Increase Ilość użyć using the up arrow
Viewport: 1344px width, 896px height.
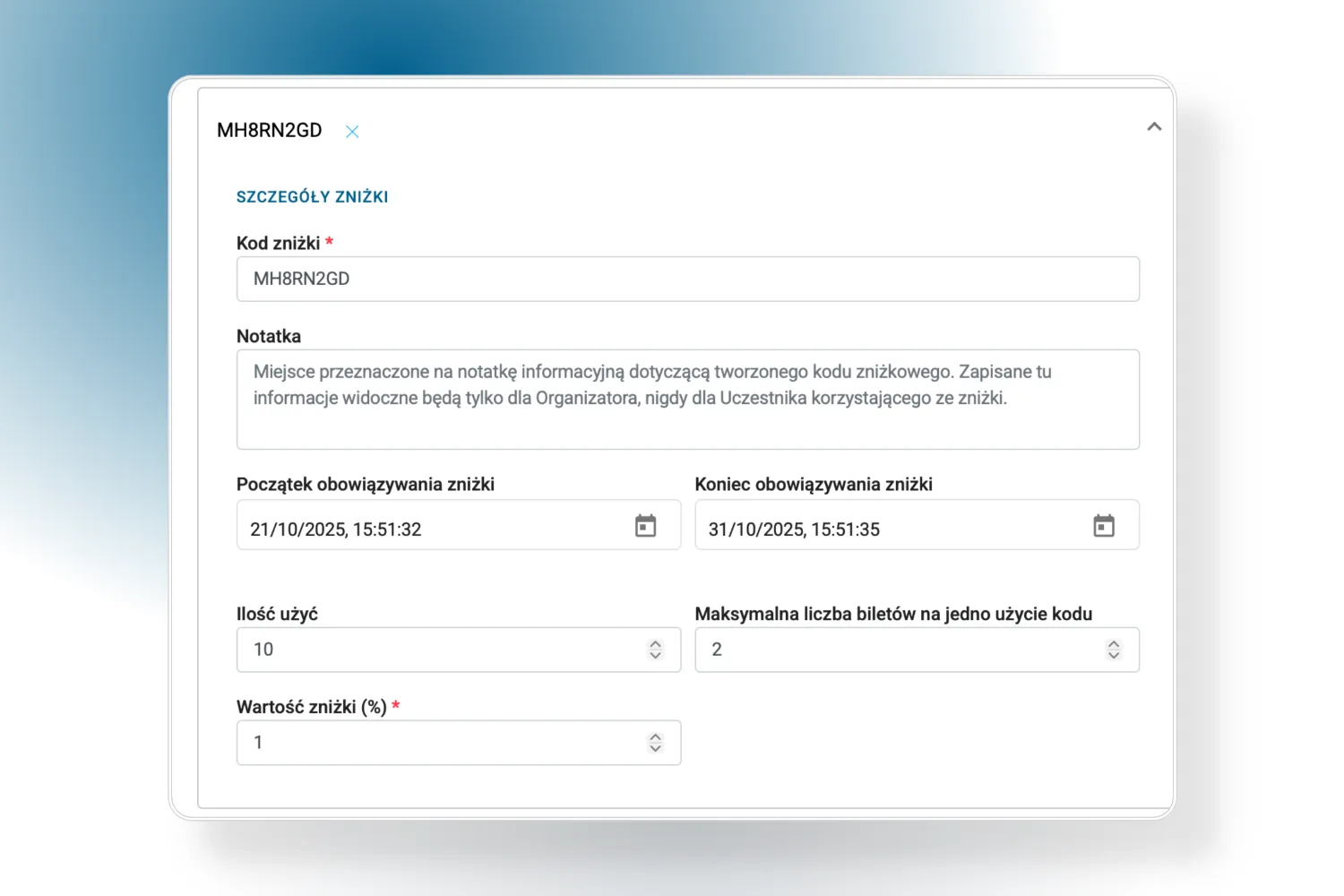pyautogui.click(x=654, y=644)
